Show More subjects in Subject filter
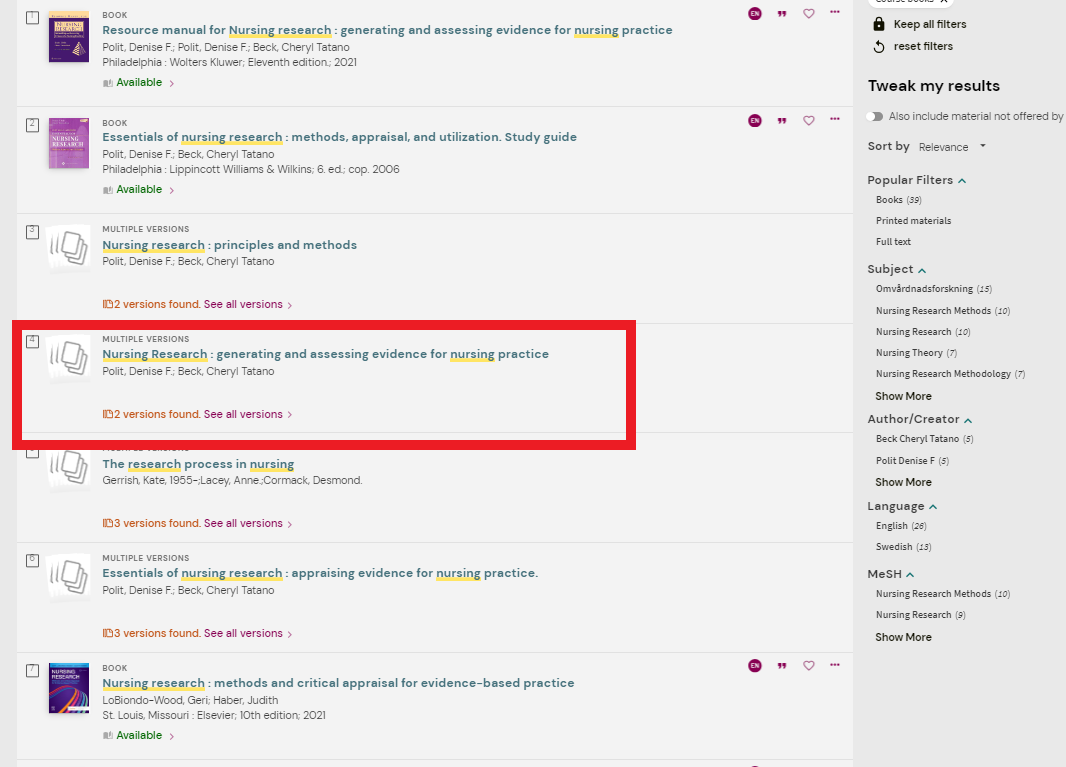The image size is (1066, 767). (x=903, y=396)
